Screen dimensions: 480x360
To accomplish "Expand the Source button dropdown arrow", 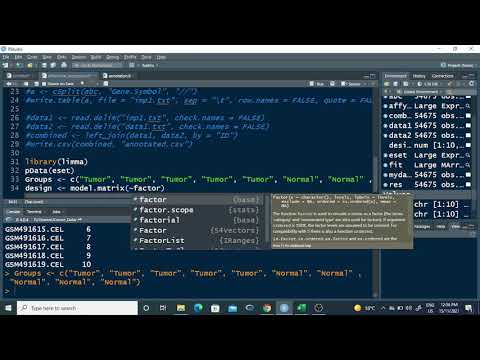I will tap(365, 84).
